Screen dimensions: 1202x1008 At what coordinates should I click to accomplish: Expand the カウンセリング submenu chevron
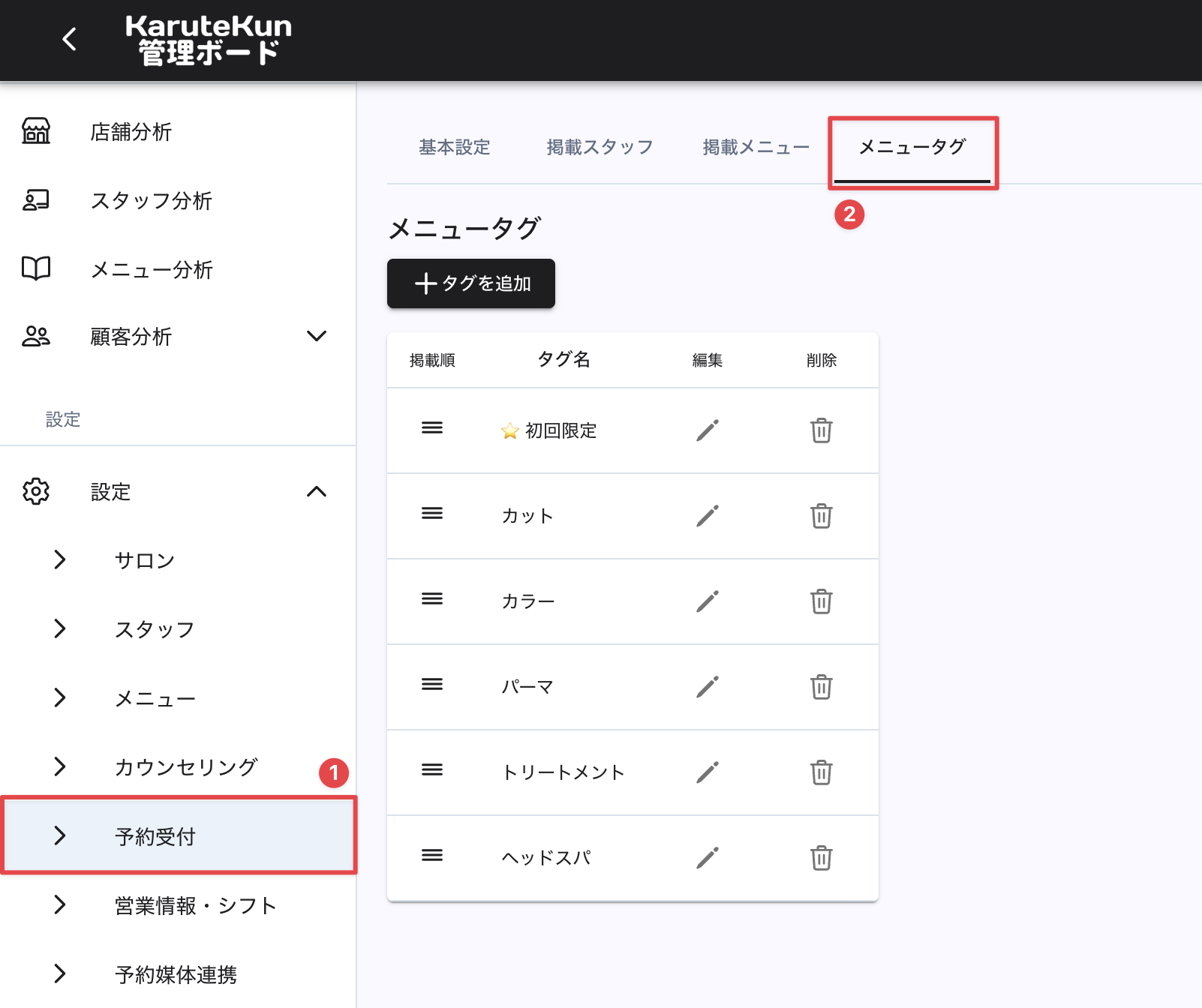point(60,766)
